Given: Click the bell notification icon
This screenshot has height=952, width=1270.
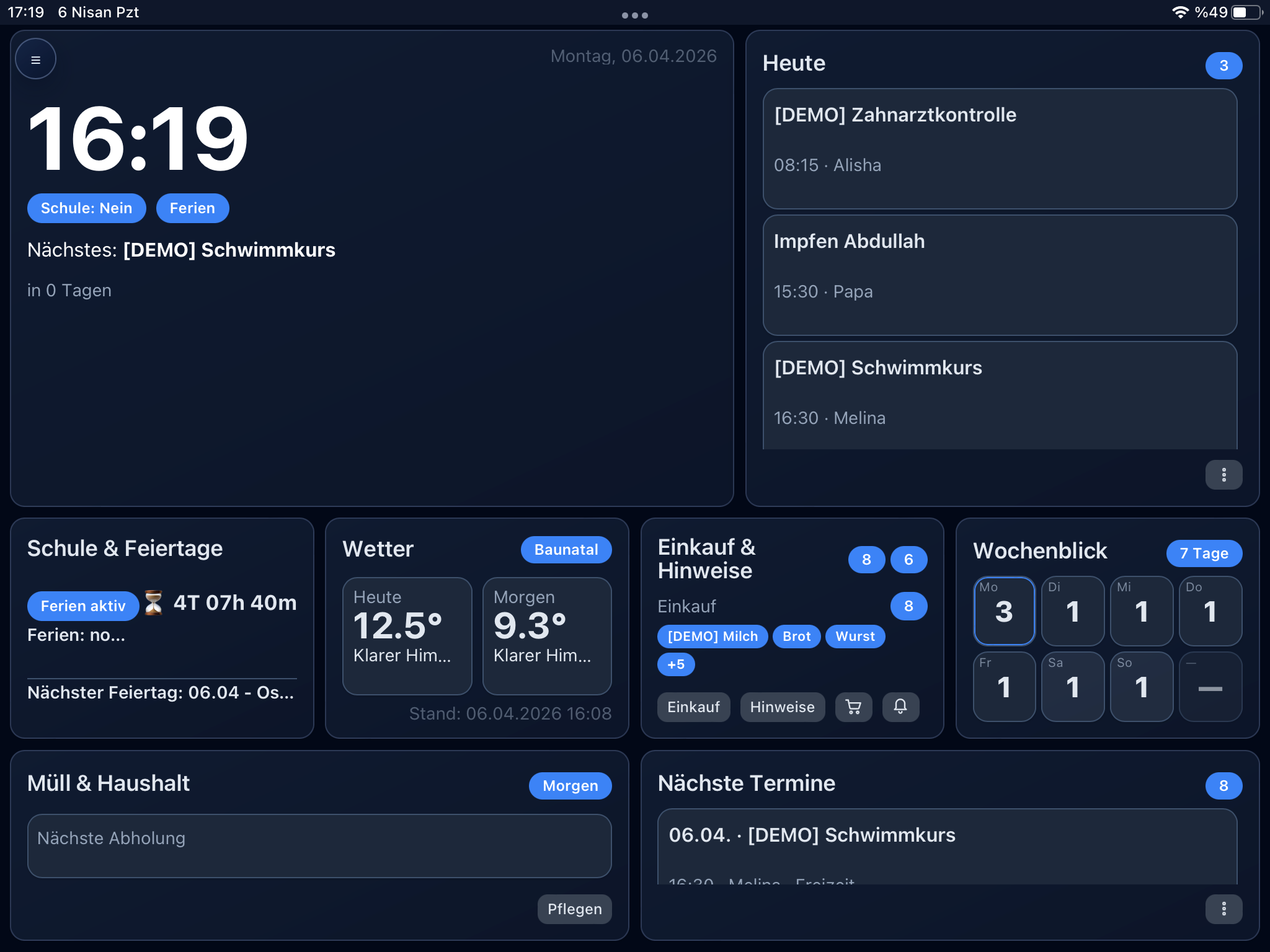Looking at the screenshot, I should (900, 707).
